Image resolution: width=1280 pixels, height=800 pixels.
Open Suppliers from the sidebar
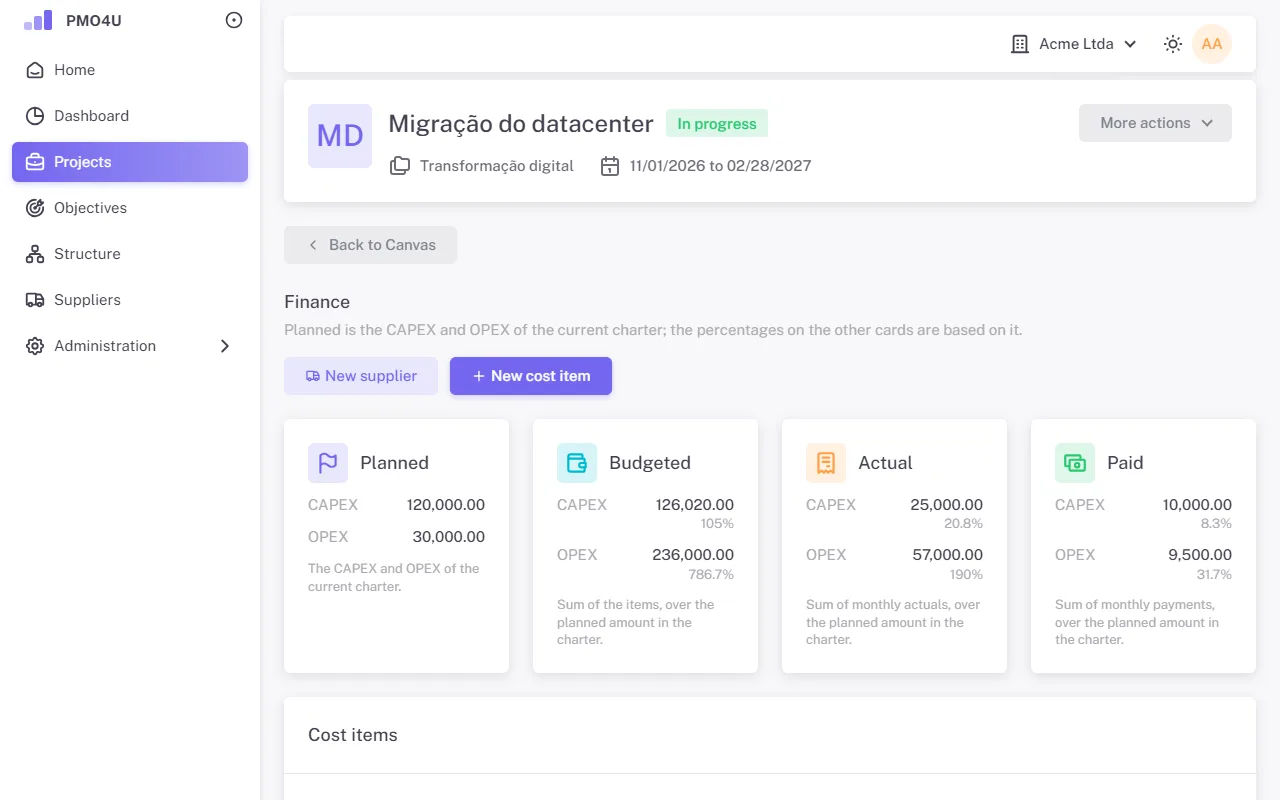130,300
